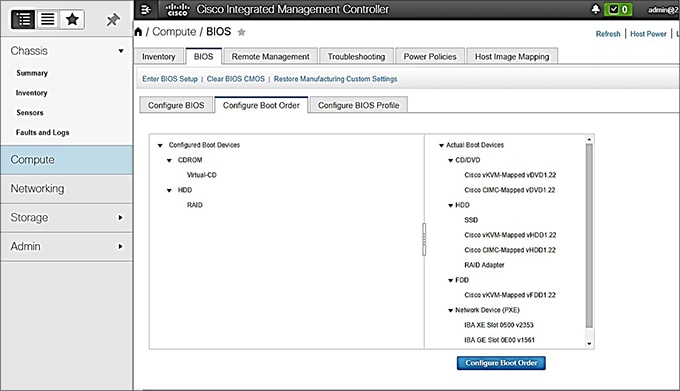Switch to the list view icon
Viewport: 680px width, 391px height.
tap(47, 20)
